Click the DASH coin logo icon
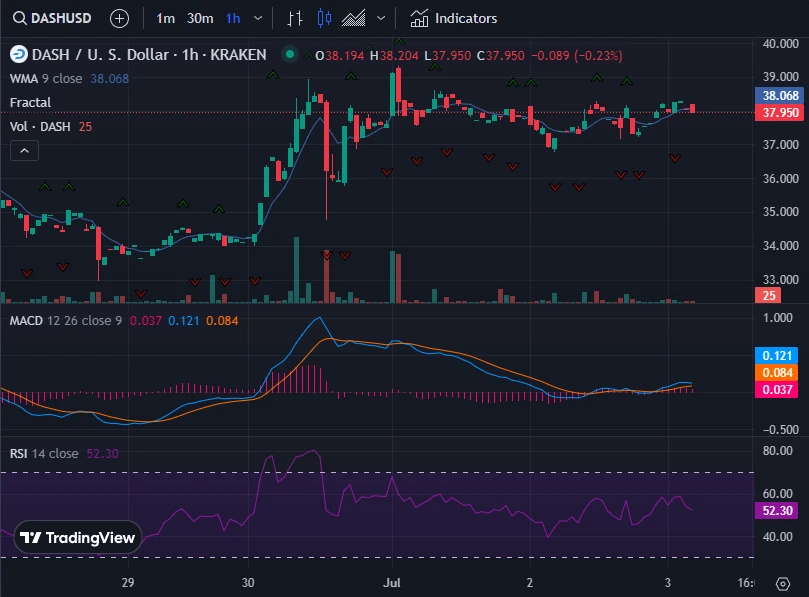The image size is (809, 597). click(x=19, y=54)
